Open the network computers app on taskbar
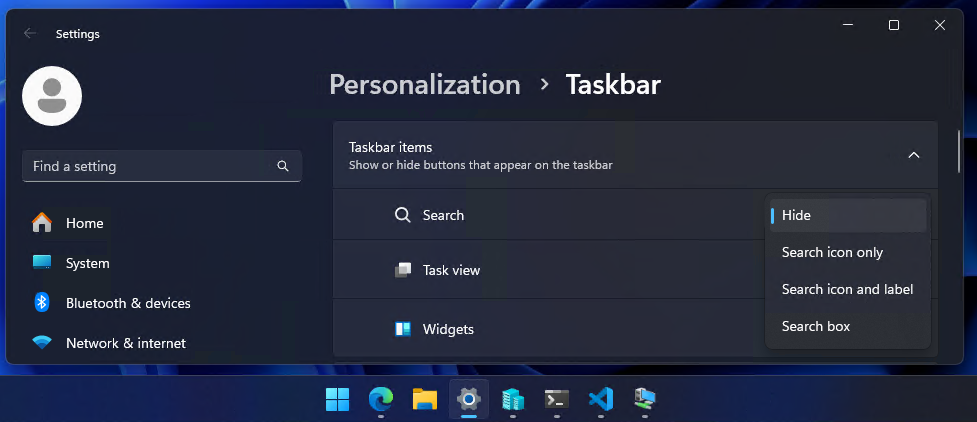Image resolution: width=977 pixels, height=422 pixels. point(645,399)
